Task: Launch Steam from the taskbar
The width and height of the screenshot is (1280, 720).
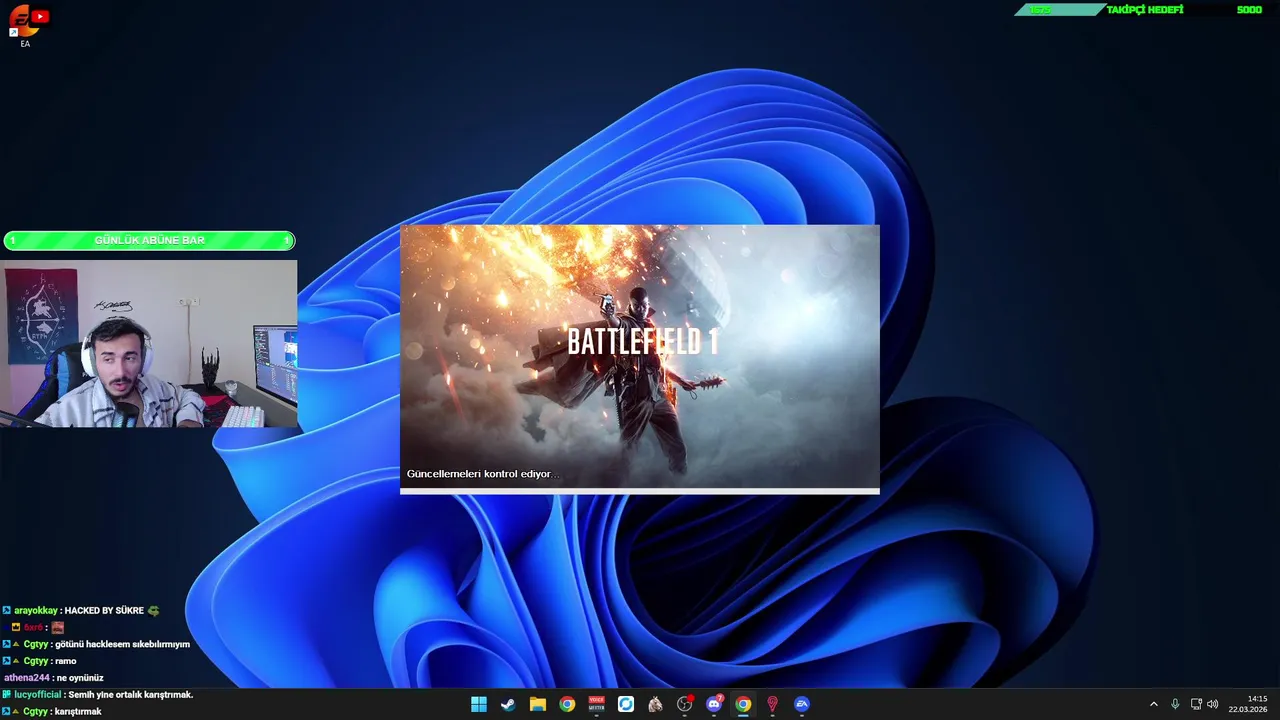Action: pyautogui.click(x=508, y=704)
